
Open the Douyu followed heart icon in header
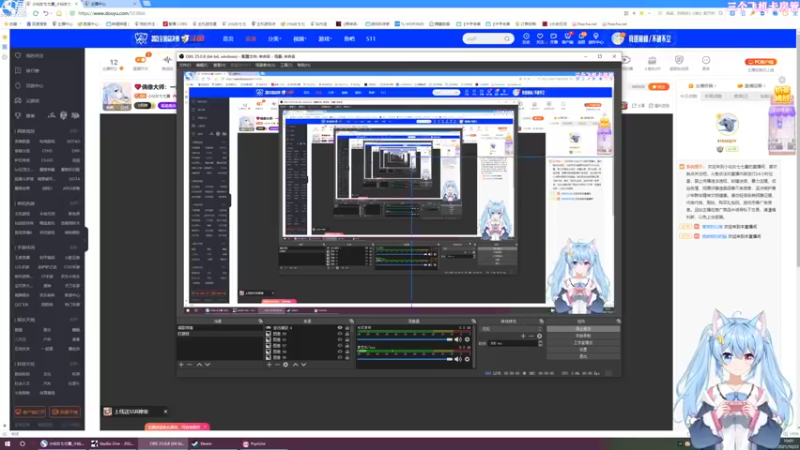pyautogui.click(x=540, y=38)
